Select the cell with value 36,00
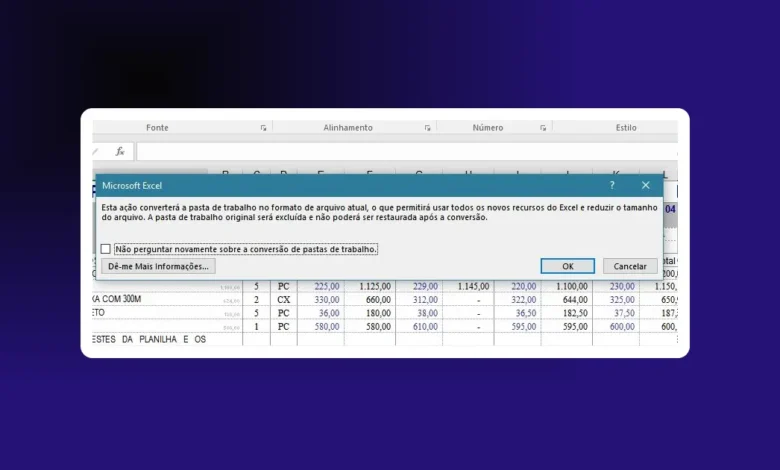 [x=321, y=313]
